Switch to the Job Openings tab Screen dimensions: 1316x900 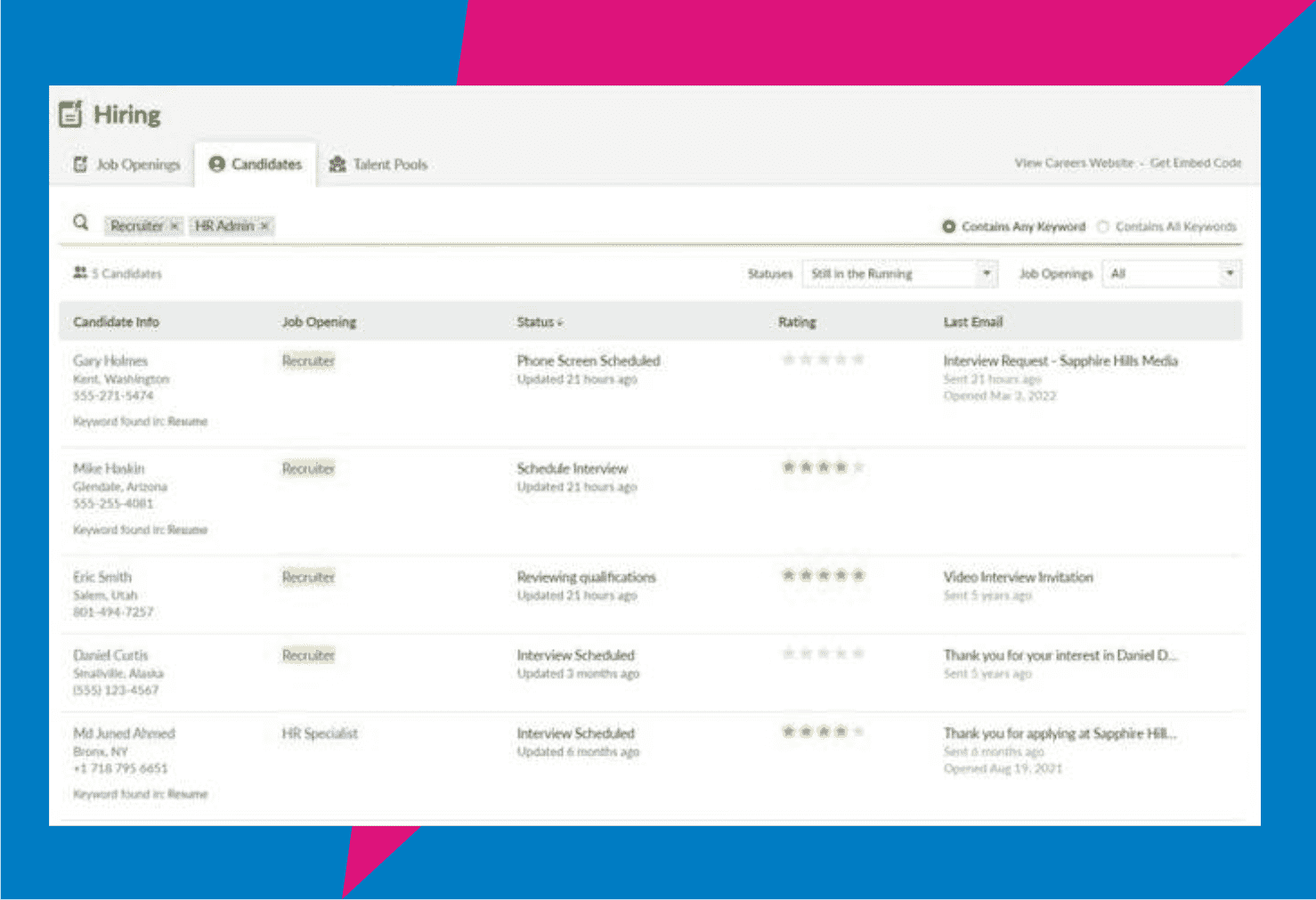(126, 165)
